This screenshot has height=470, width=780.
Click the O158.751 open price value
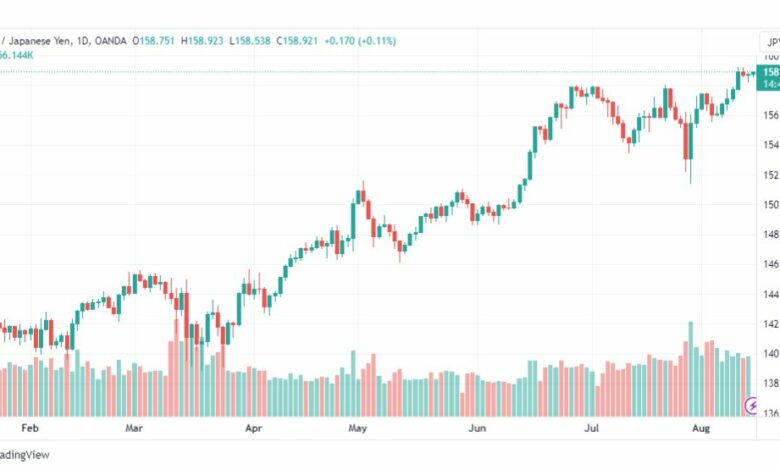(154, 41)
